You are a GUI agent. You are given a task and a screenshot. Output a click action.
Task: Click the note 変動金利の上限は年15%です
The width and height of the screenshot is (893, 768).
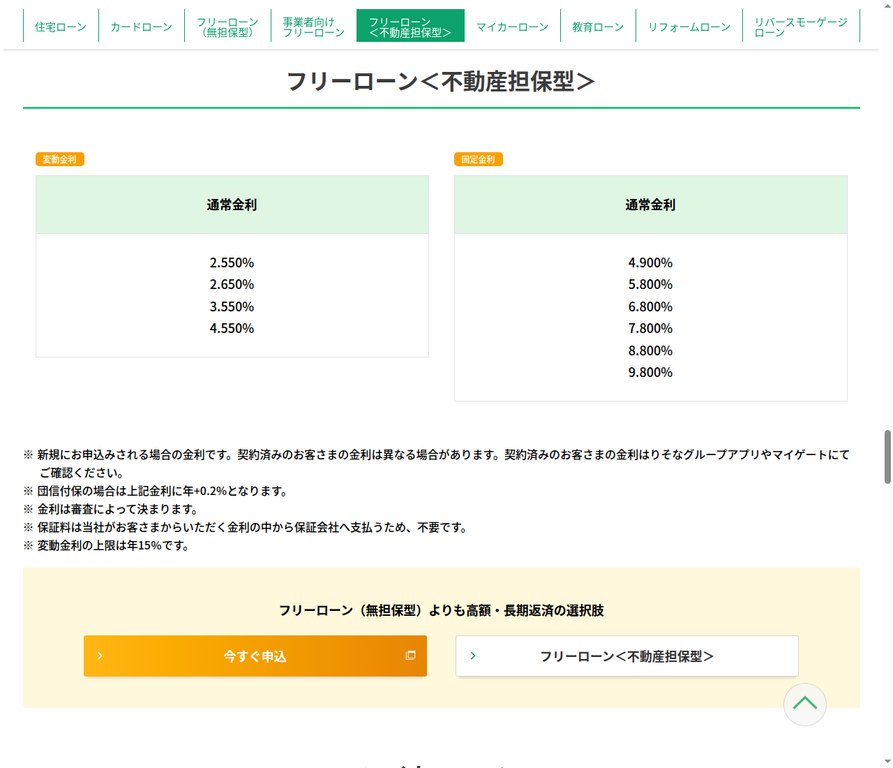tap(107, 545)
